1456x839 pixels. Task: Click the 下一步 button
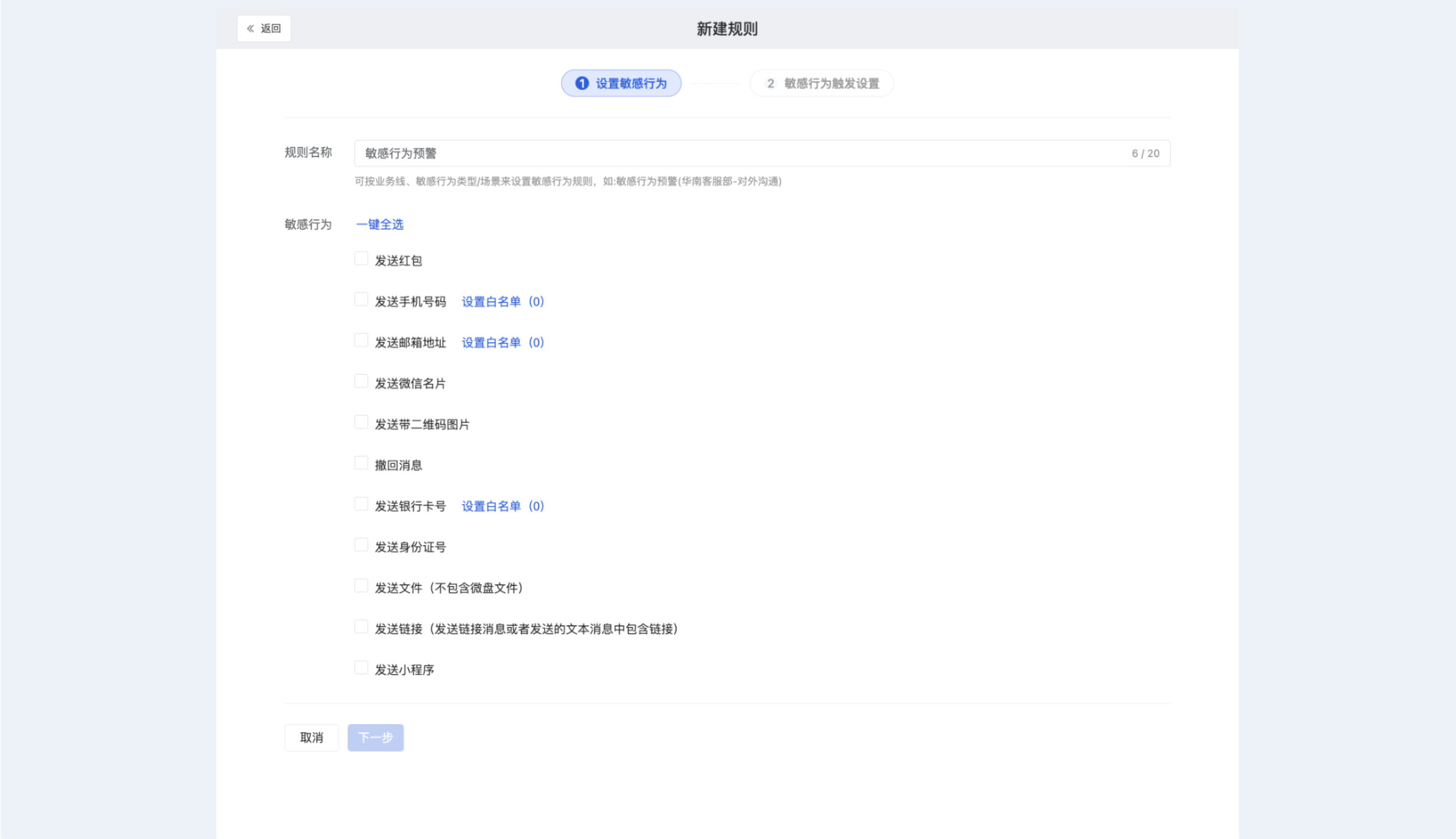(376, 738)
